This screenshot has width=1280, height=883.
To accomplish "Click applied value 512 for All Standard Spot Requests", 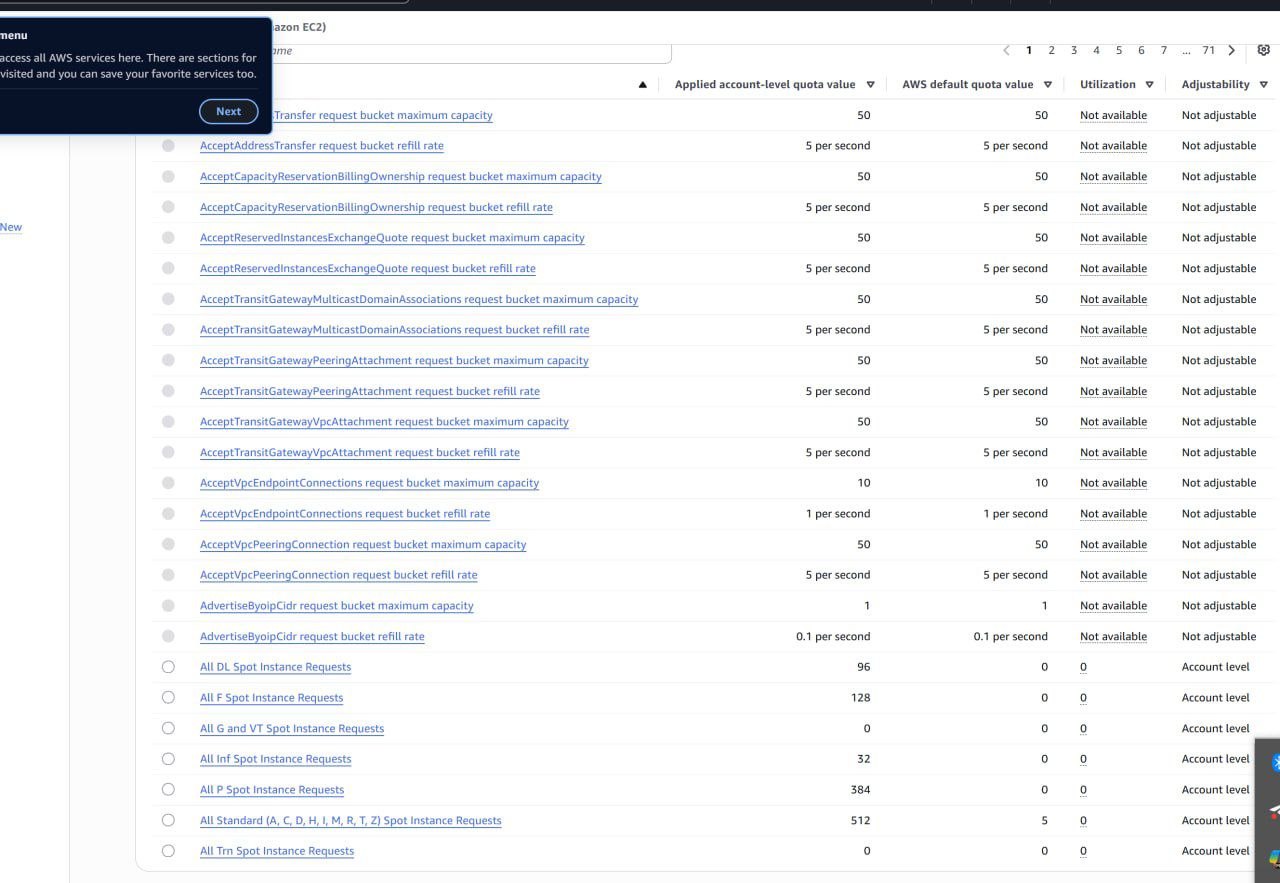I will [860, 820].
